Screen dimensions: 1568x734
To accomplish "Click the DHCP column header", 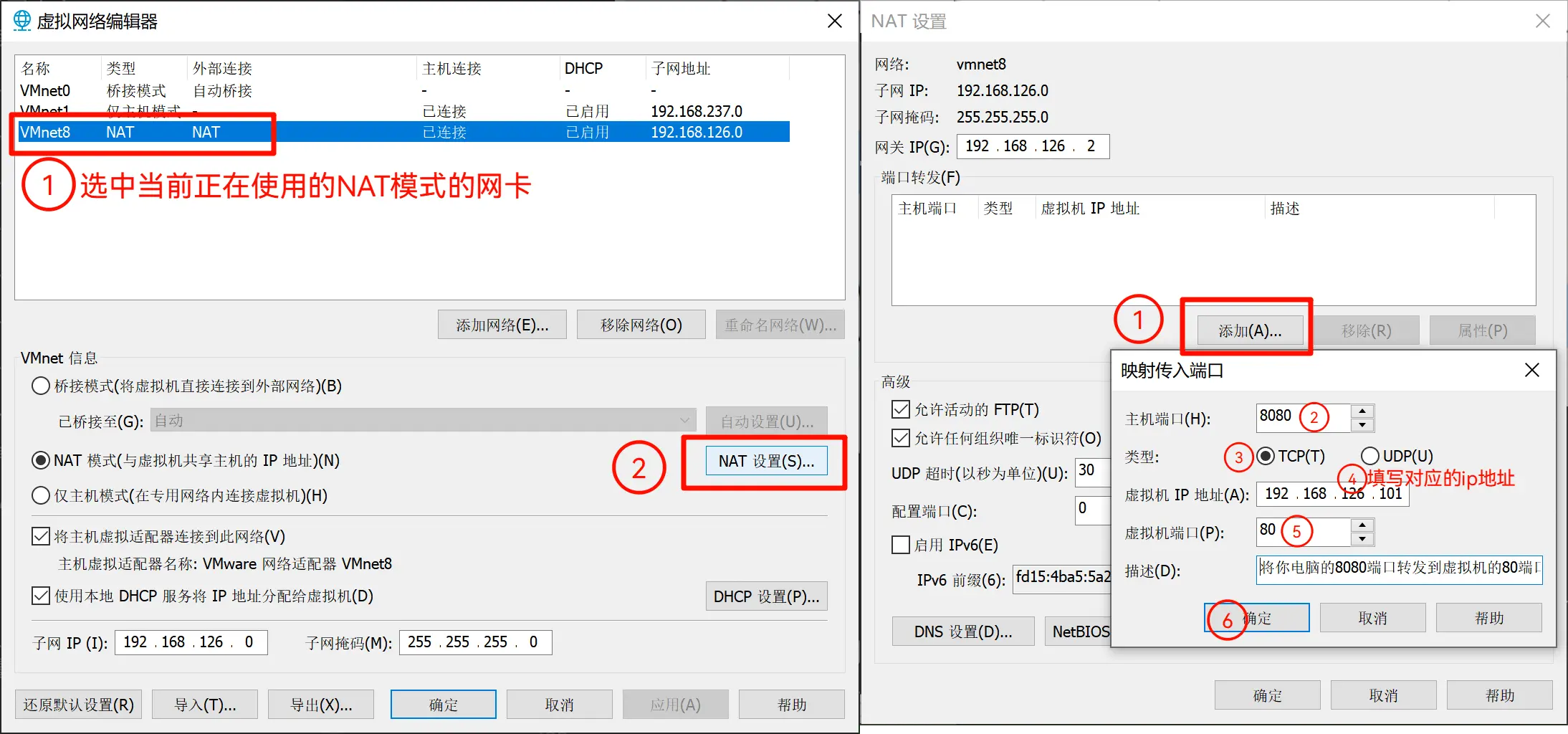I will point(603,68).
